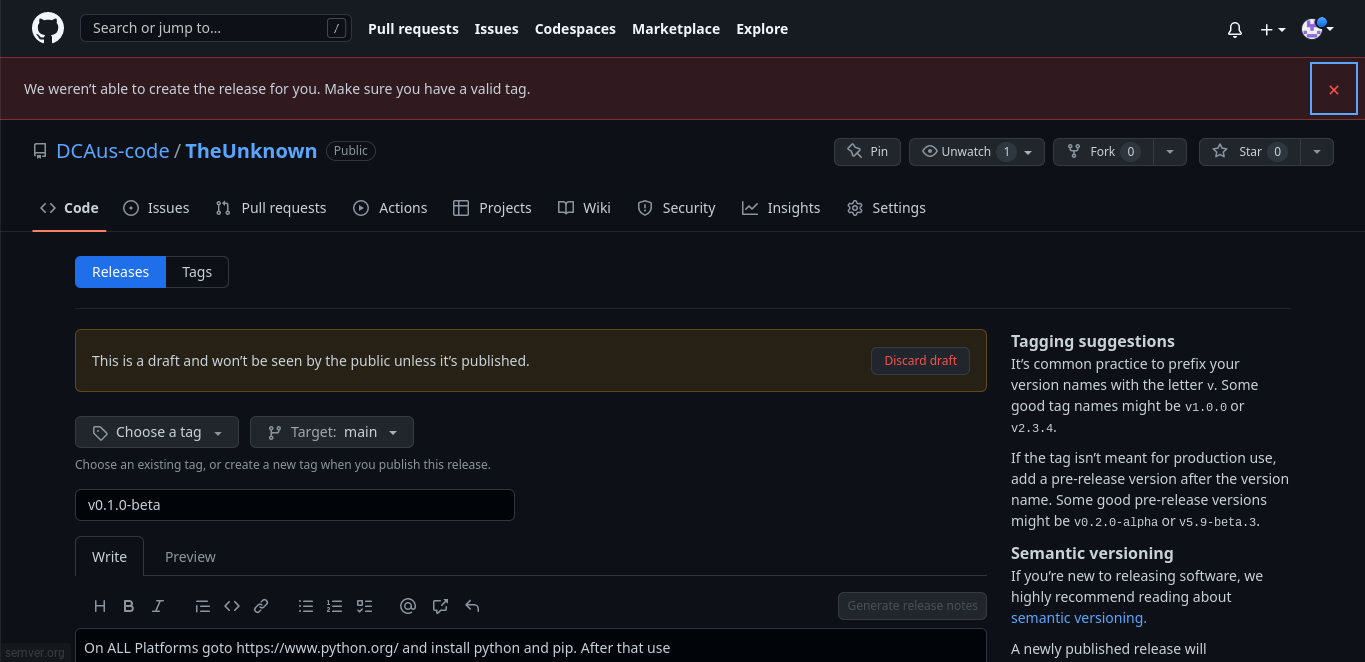Screen dimensions: 1365x662
Task: Go to Issues in top navigation
Action: coord(496,29)
